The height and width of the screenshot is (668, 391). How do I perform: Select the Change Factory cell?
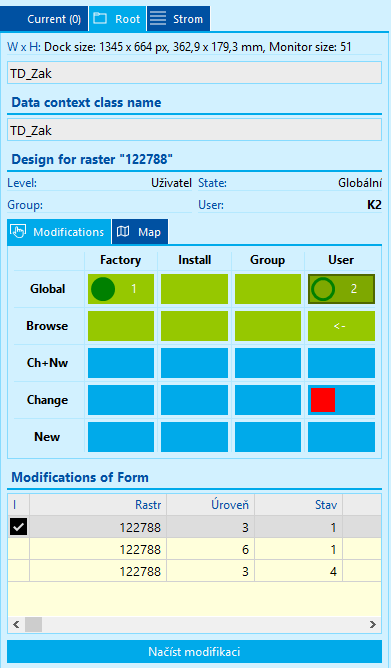pyautogui.click(x=121, y=400)
